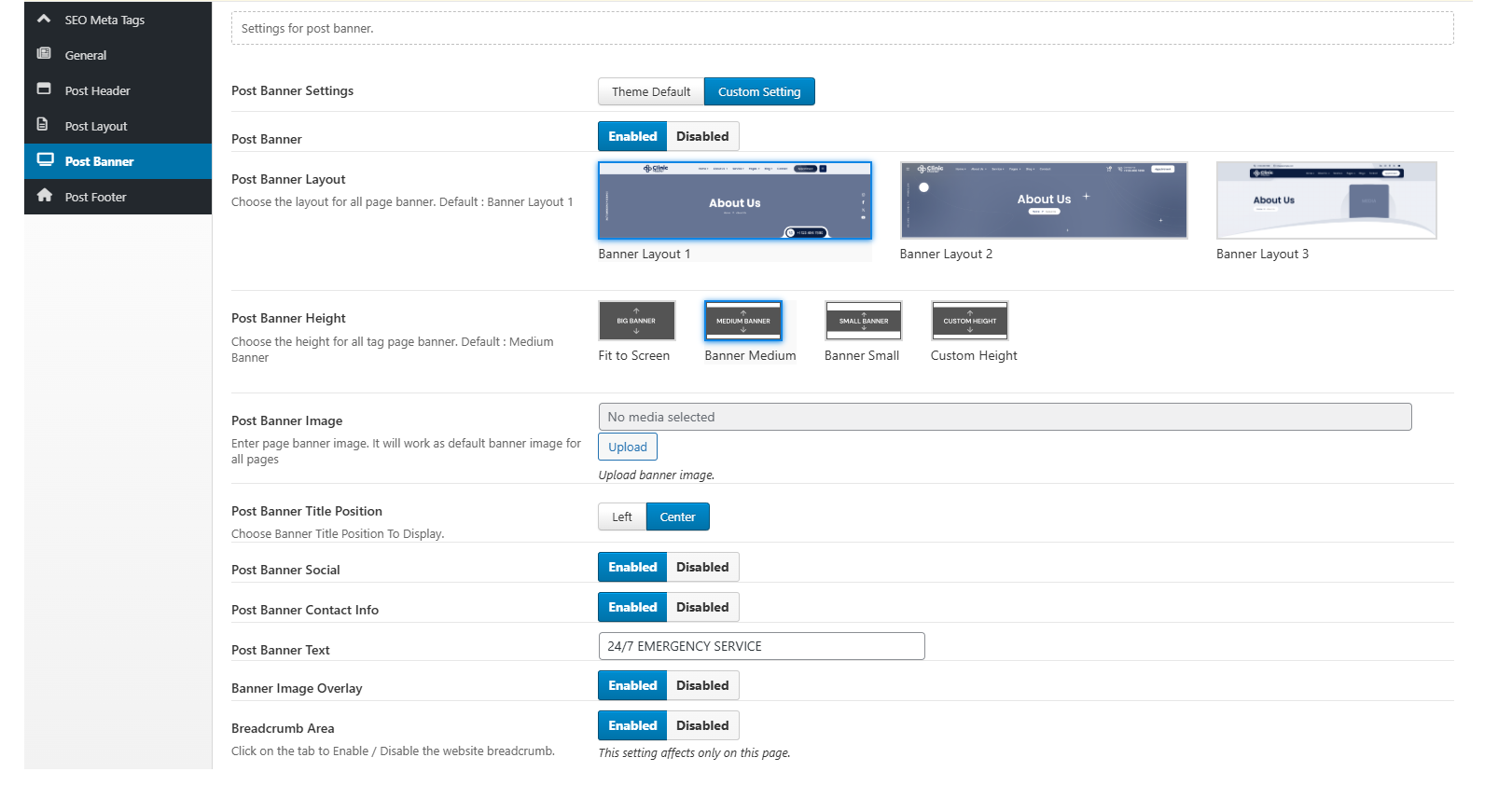Disable the Post Banner option

[702, 136]
